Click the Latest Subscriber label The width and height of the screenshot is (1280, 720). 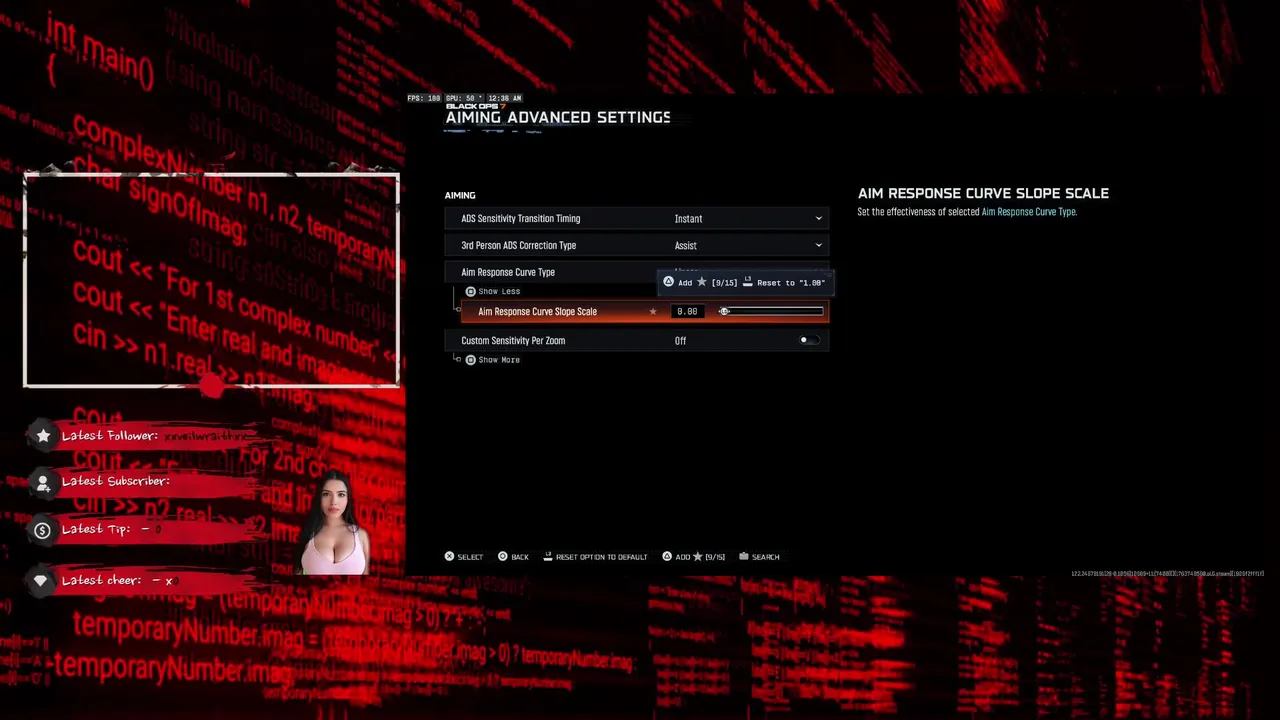(116, 481)
